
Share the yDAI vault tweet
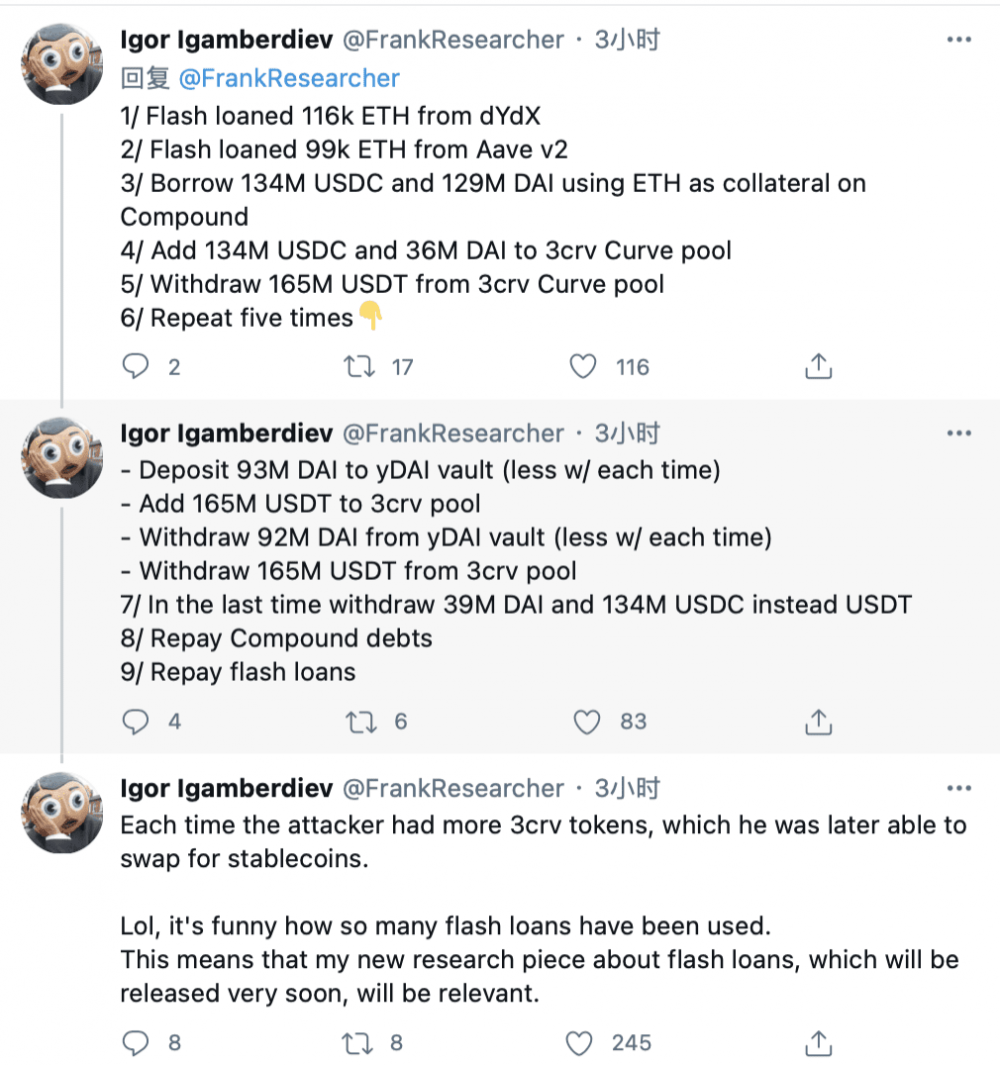[x=818, y=721]
